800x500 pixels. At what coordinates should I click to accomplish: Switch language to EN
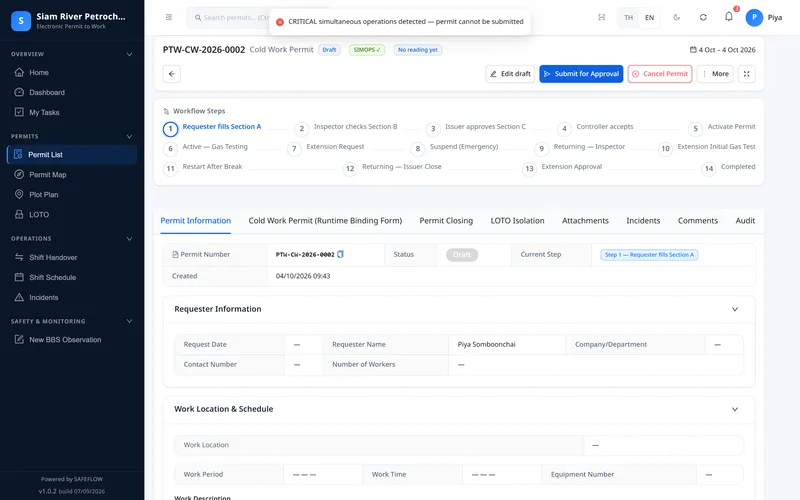pos(649,17)
